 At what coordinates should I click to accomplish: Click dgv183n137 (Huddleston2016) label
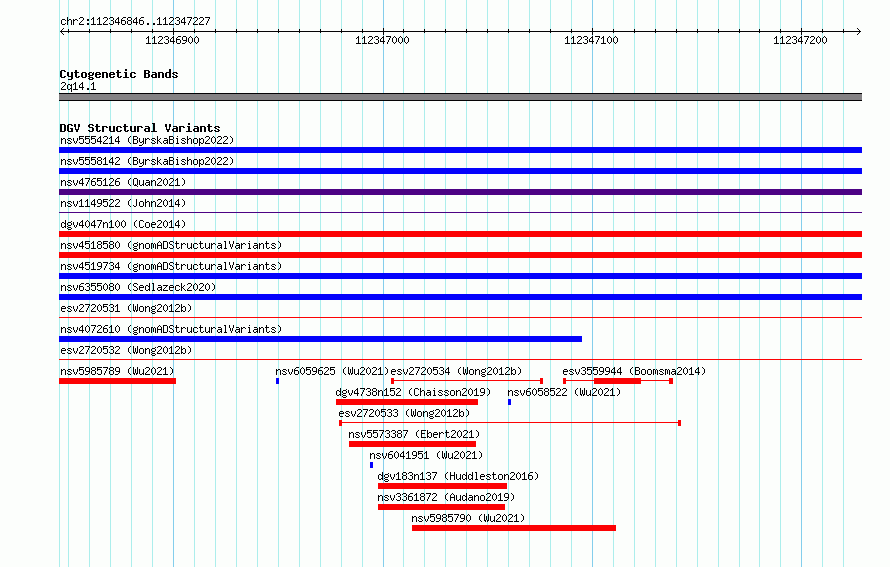[x=458, y=476]
